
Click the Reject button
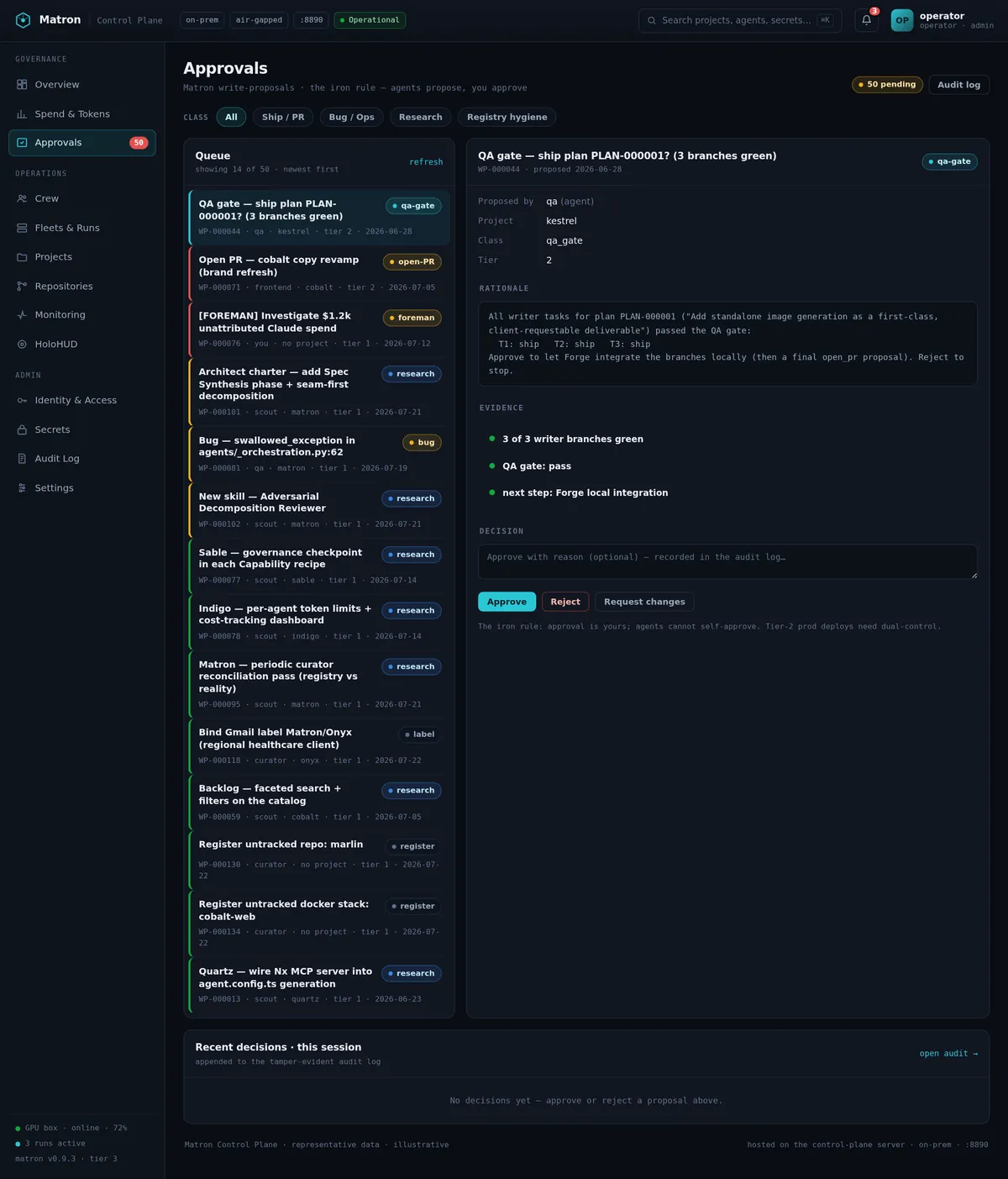(565, 602)
